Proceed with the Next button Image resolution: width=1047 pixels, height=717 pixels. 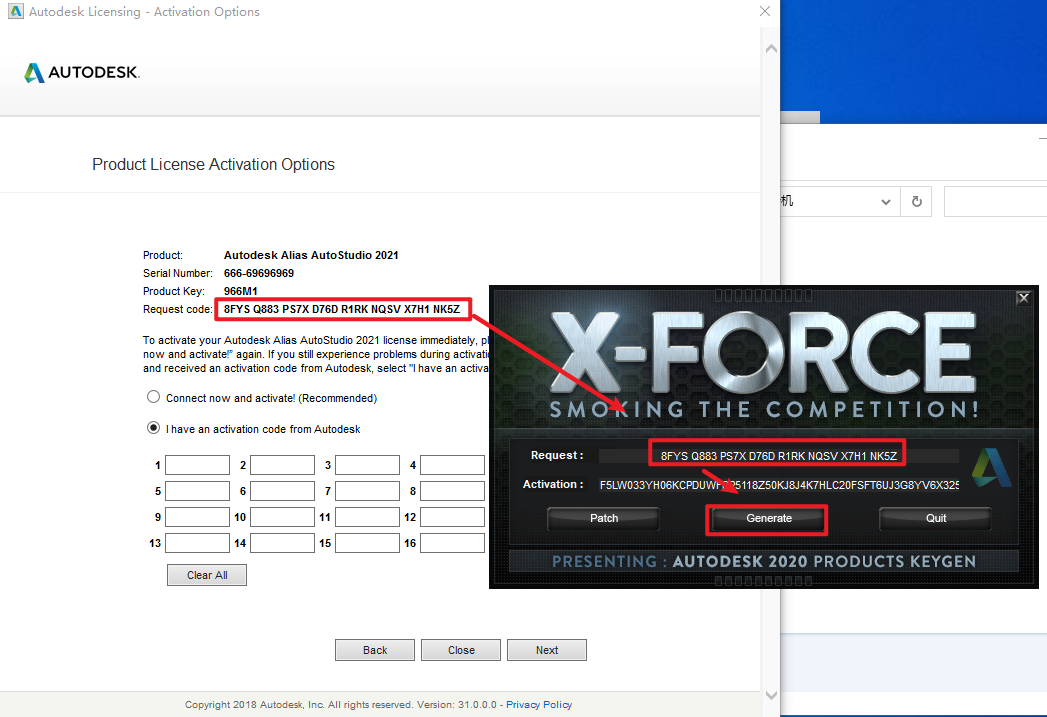click(547, 650)
